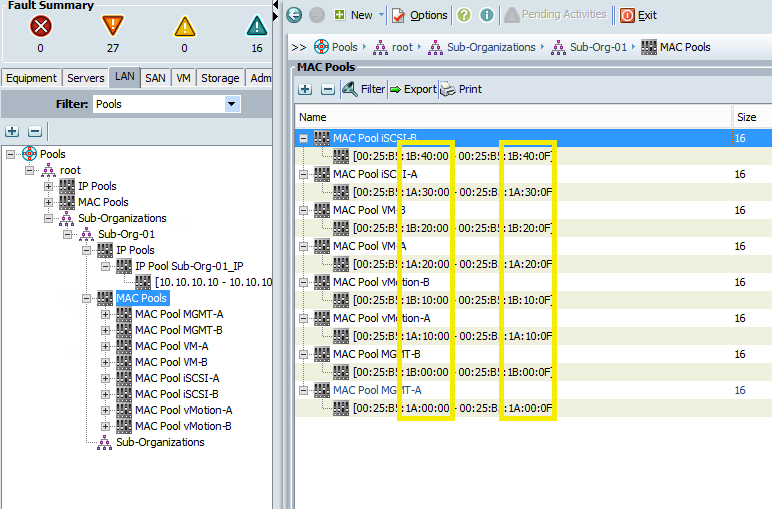Screen dimensions: 772x509
Task: Open help via green question mark icon
Action: click(x=464, y=15)
